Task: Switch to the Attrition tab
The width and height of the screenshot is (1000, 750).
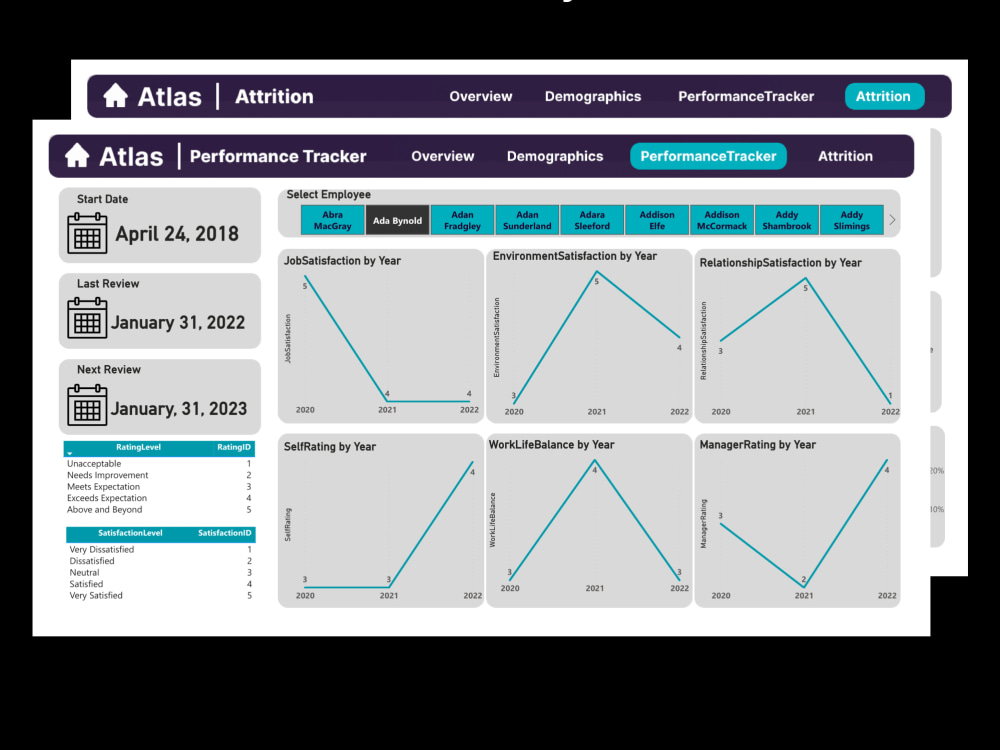Action: click(845, 156)
